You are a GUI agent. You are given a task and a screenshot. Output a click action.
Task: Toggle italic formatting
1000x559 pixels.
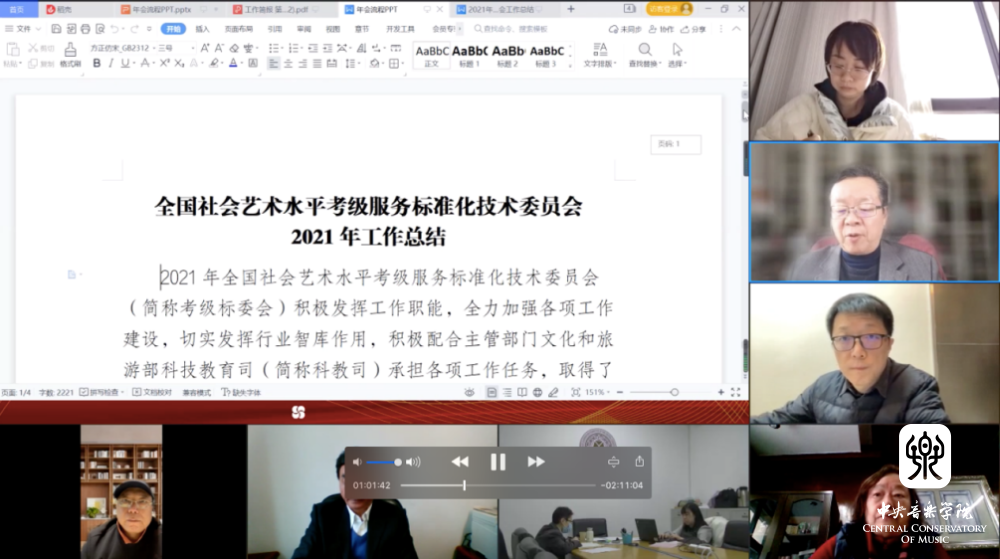pyautogui.click(x=111, y=63)
